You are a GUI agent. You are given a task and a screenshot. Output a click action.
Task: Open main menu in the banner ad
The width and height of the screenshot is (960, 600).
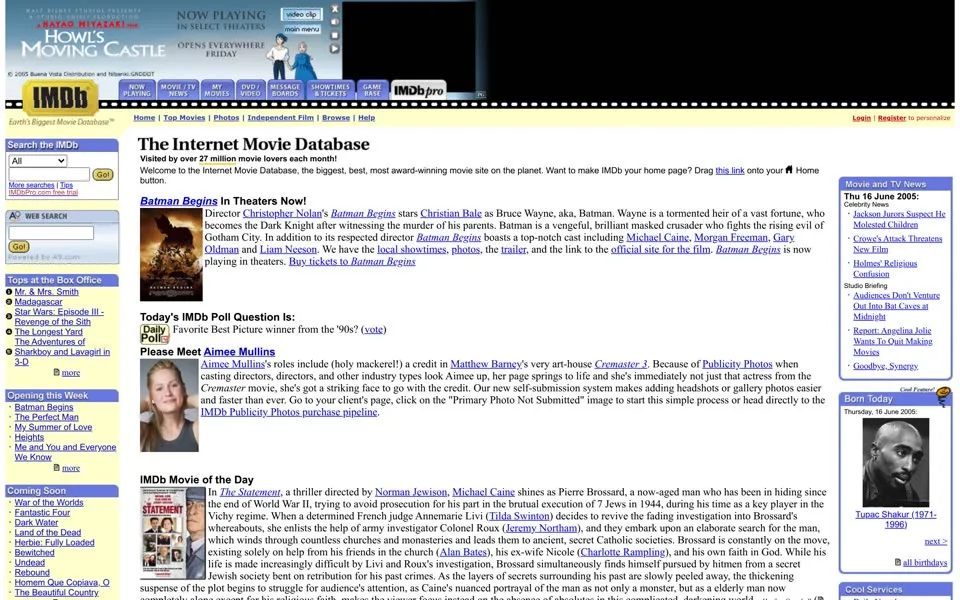(x=302, y=29)
